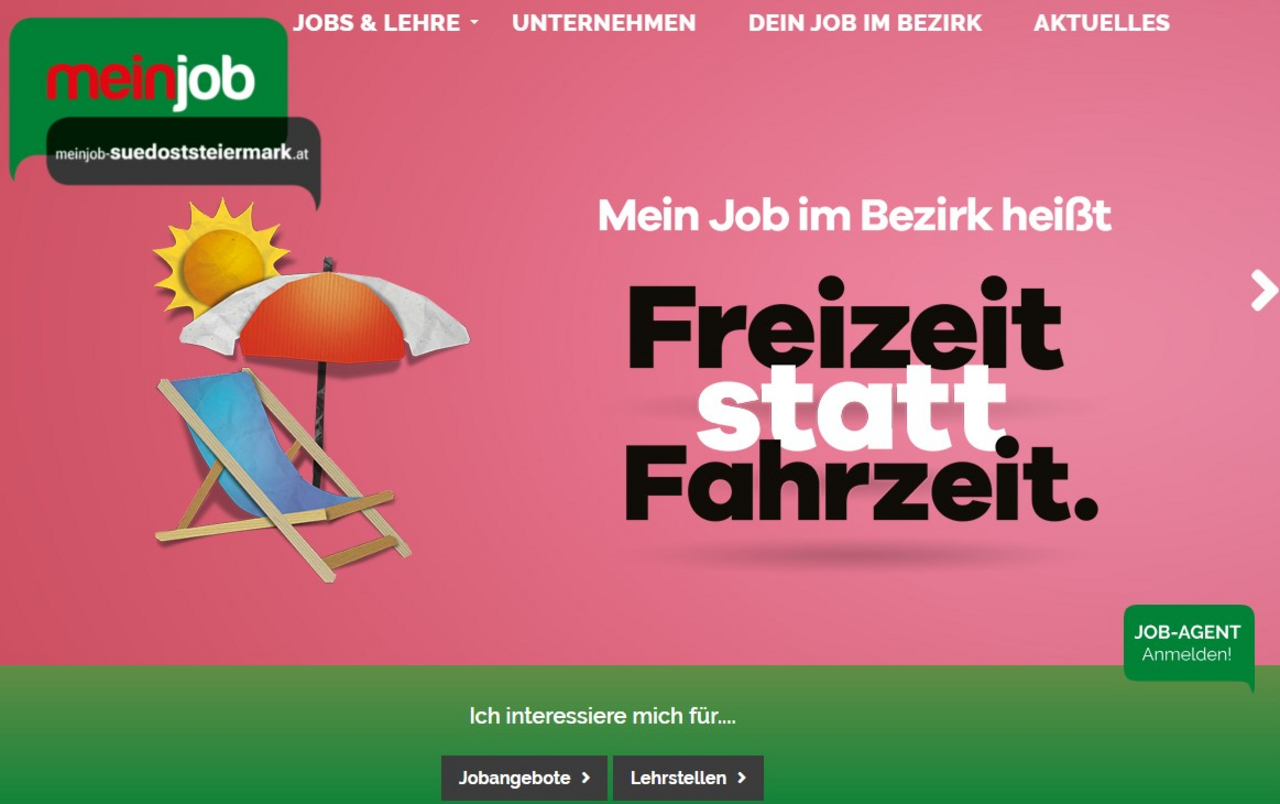
Task: Expand the caret beside JOBS & LEHRE
Action: pos(474,22)
